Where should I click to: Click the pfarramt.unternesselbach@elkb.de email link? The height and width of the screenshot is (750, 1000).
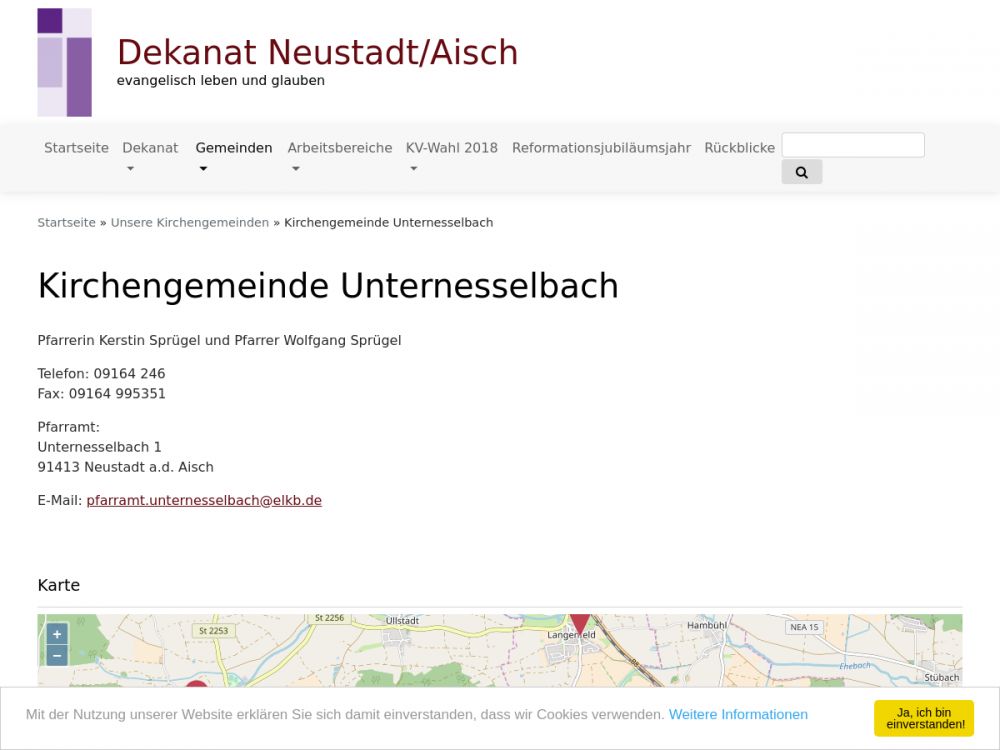coord(204,500)
